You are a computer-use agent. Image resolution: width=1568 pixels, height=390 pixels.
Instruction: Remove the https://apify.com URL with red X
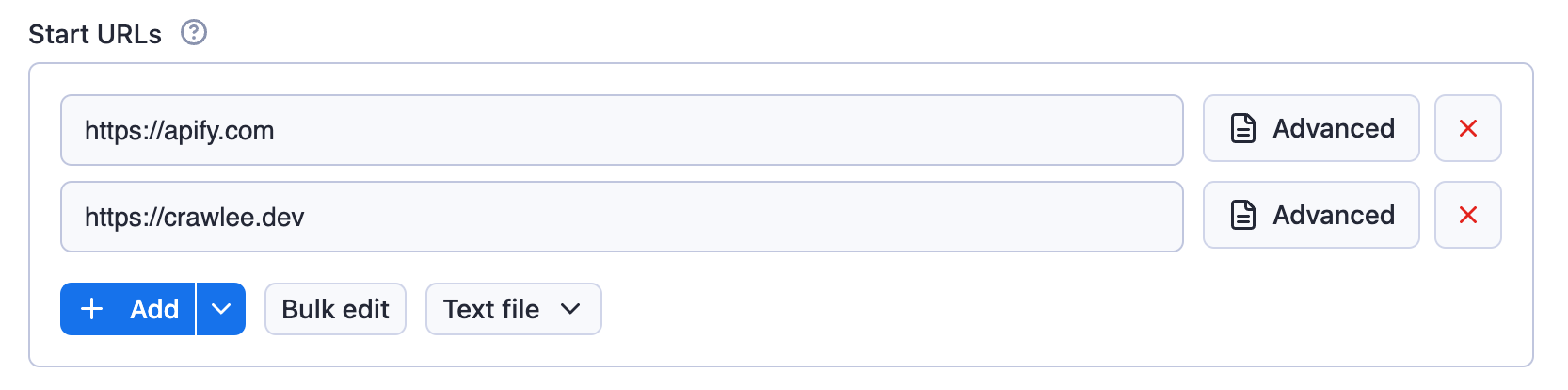[x=1467, y=128]
